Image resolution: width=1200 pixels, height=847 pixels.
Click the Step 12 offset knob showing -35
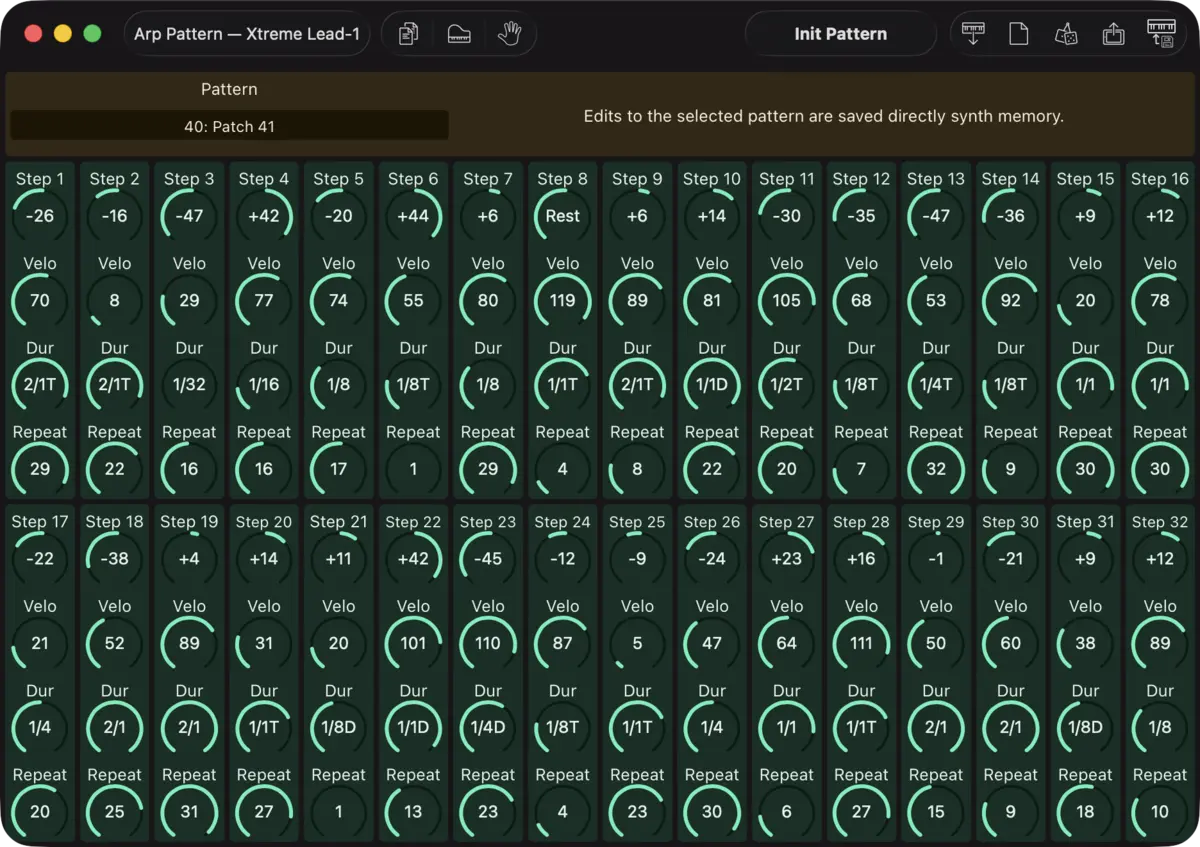(x=861, y=216)
